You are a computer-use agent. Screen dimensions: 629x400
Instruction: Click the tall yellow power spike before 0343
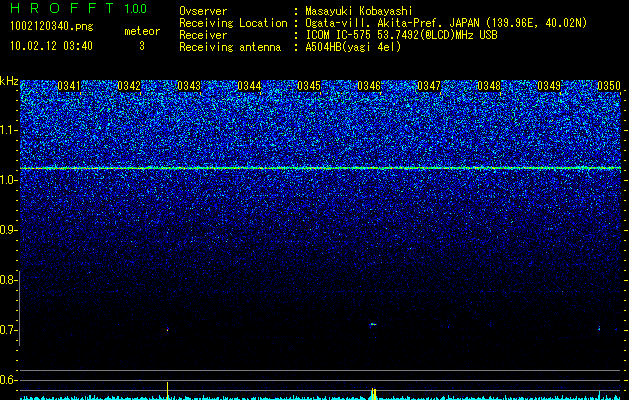click(168, 390)
